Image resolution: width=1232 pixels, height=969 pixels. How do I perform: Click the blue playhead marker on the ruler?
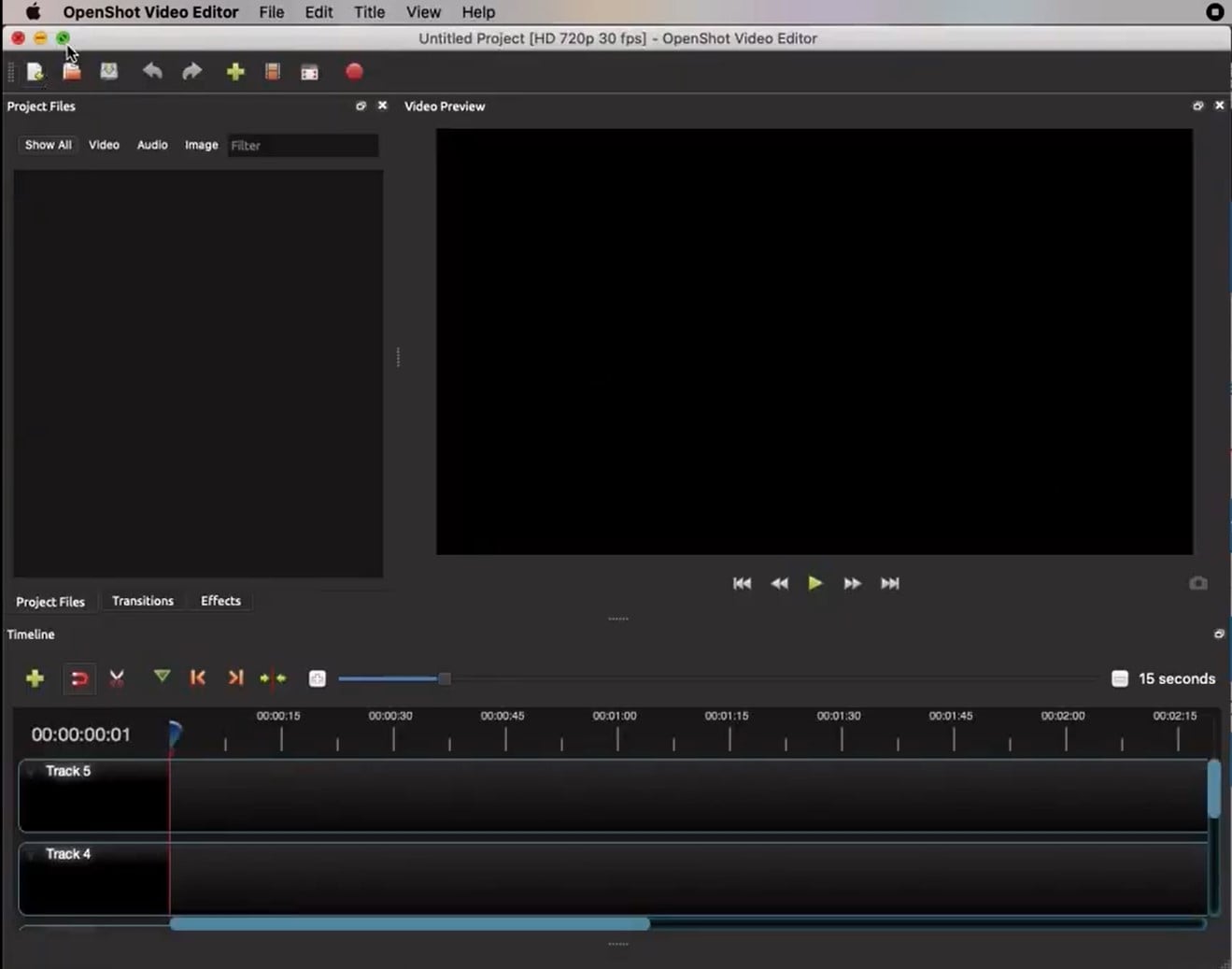click(175, 733)
